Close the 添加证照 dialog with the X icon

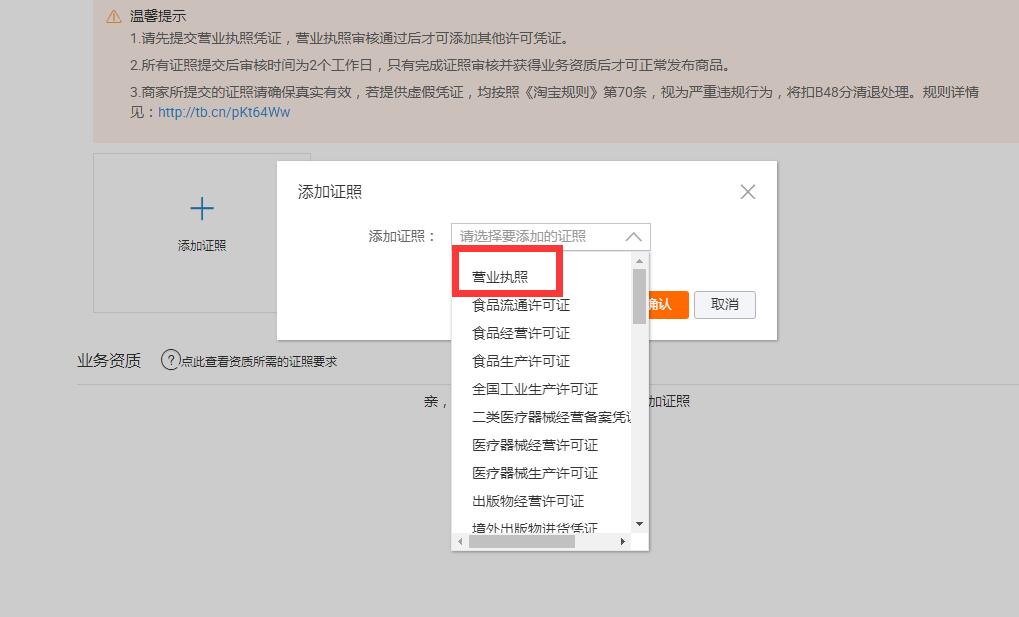747,191
